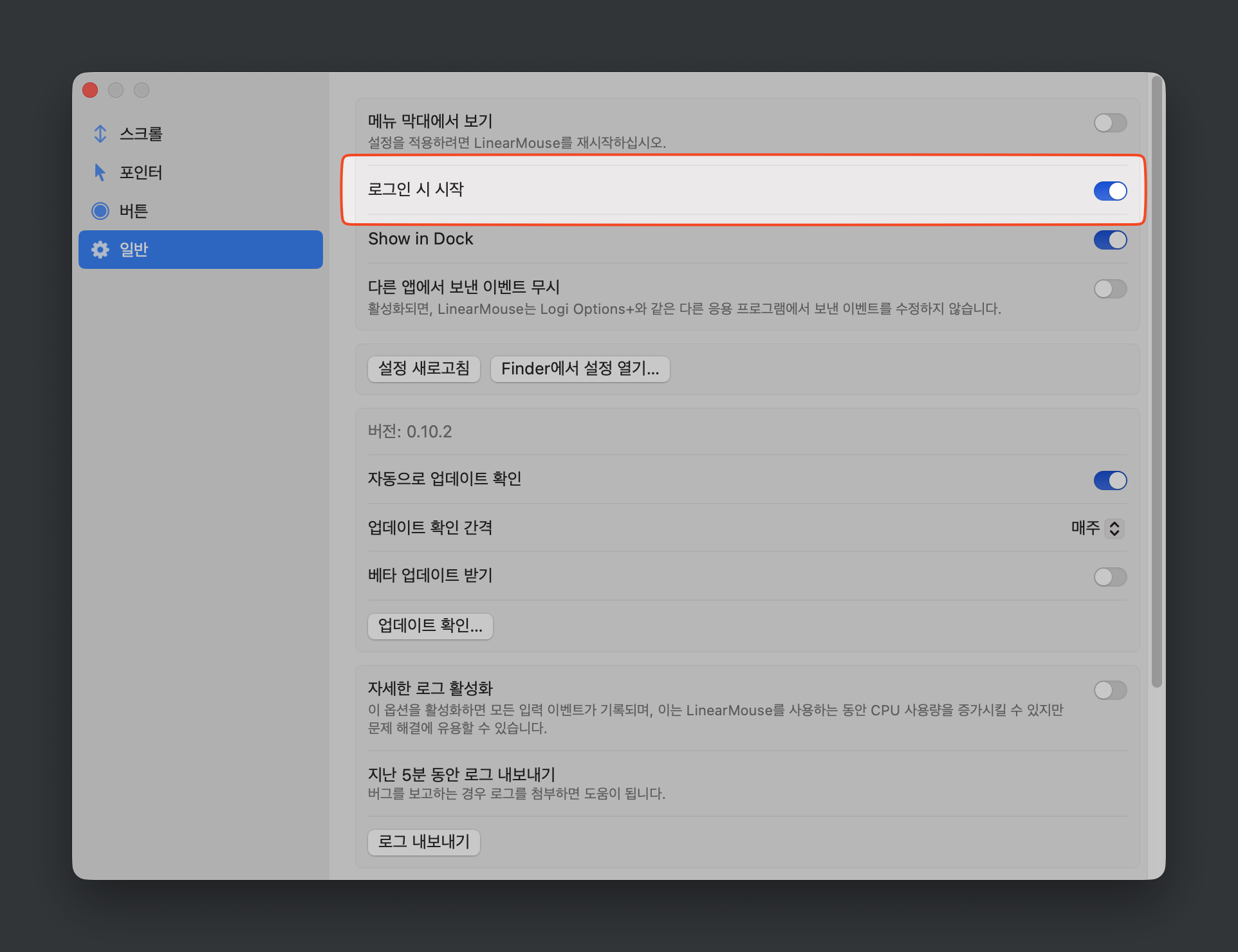The height and width of the screenshot is (952, 1238).
Task: Open the 버튼 sidebar section
Action: (134, 211)
